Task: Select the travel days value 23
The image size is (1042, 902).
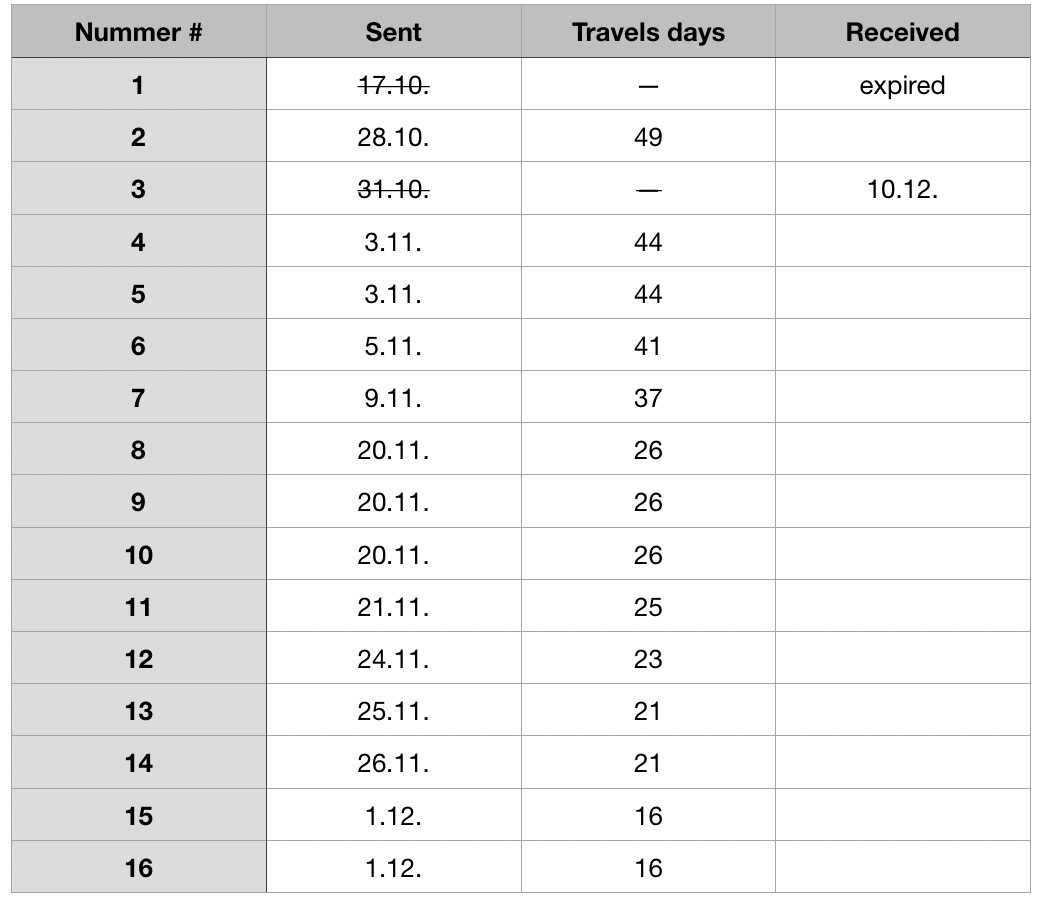Action: pyautogui.click(x=648, y=659)
